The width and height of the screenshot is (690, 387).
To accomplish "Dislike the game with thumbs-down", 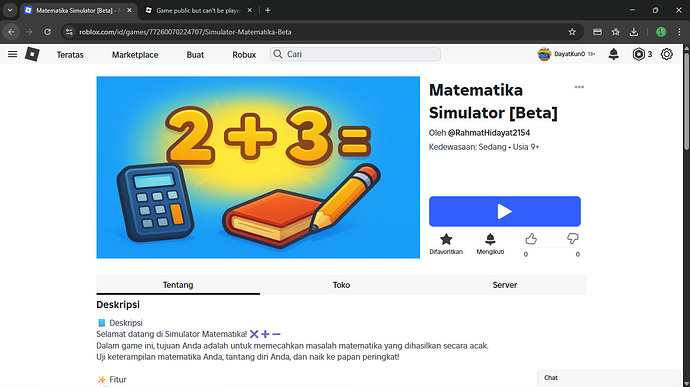I will click(573, 239).
